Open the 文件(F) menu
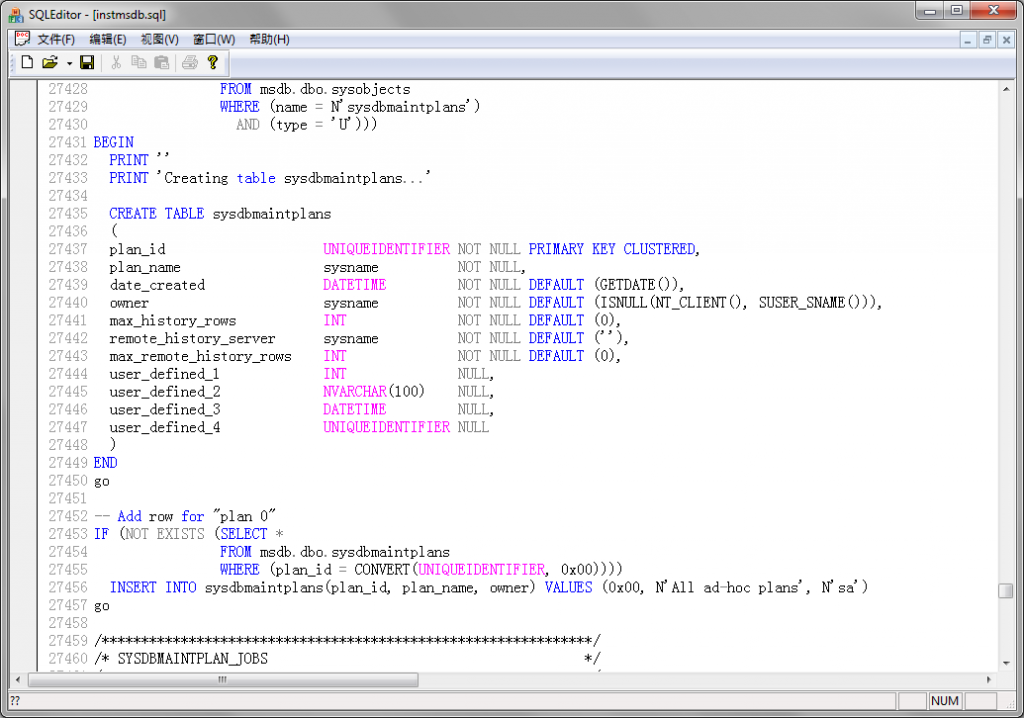The height and width of the screenshot is (718, 1024). coord(56,39)
